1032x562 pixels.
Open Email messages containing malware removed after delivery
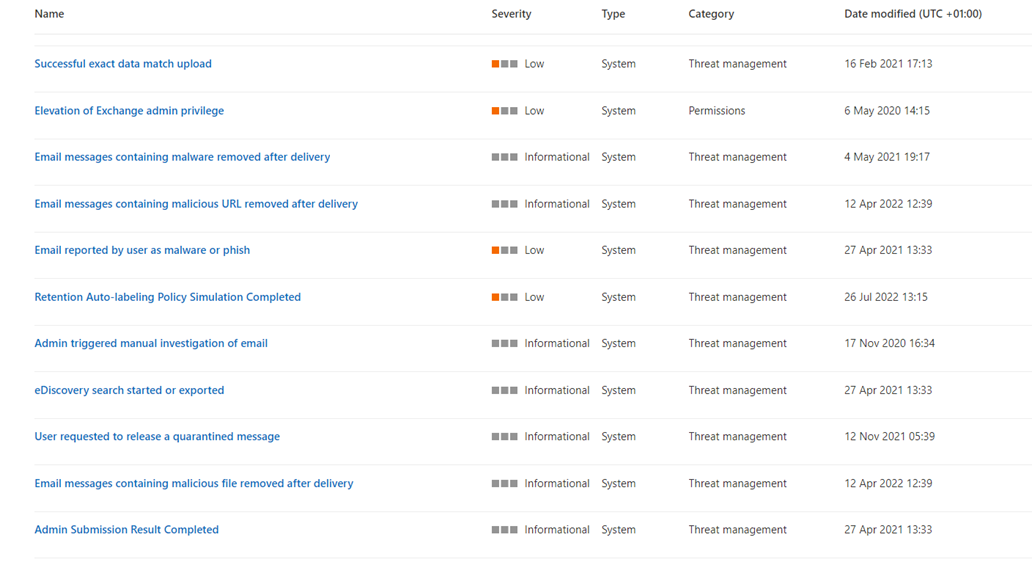[182, 157]
